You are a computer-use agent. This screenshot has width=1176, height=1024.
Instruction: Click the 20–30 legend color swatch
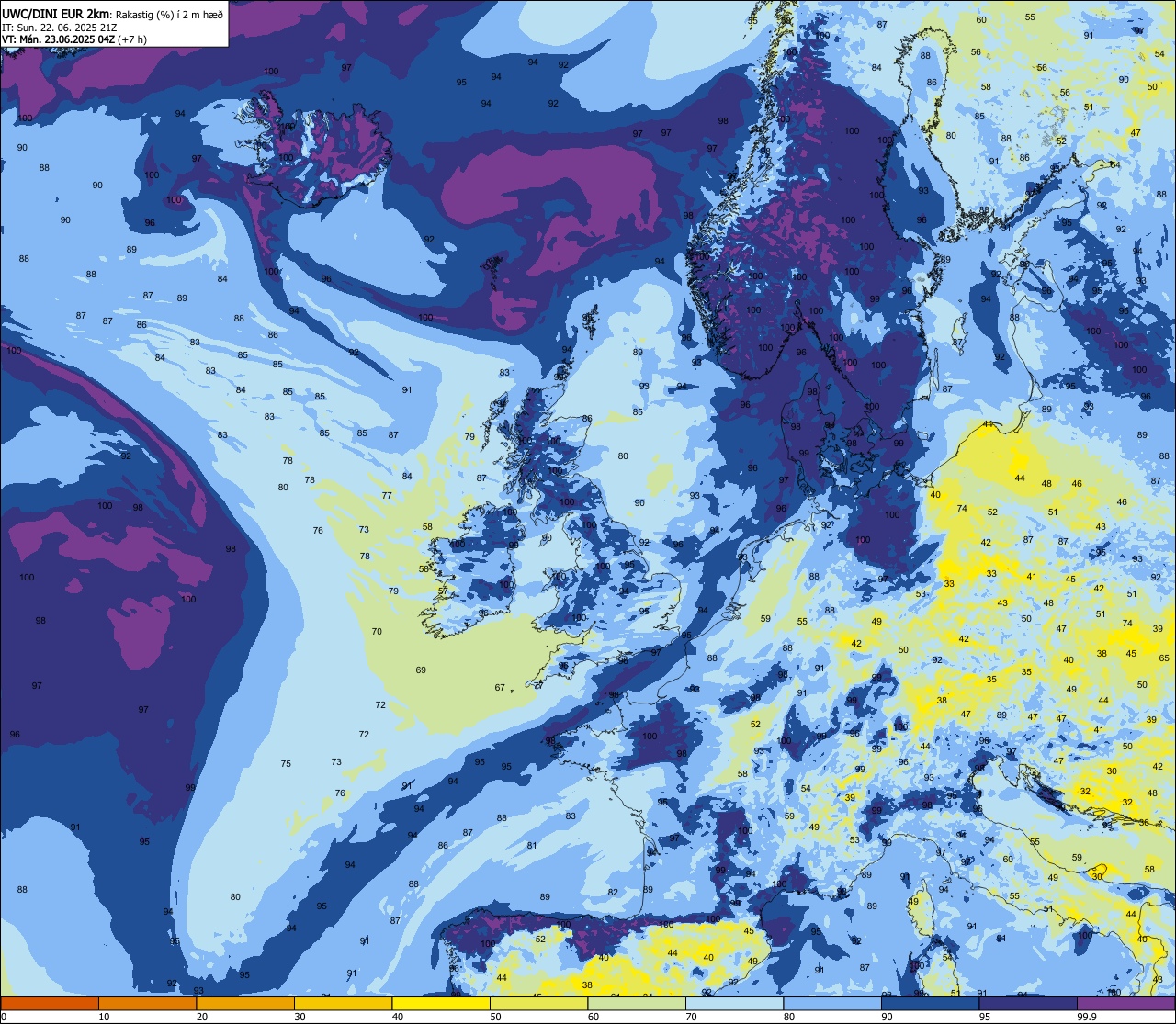pyautogui.click(x=245, y=1003)
